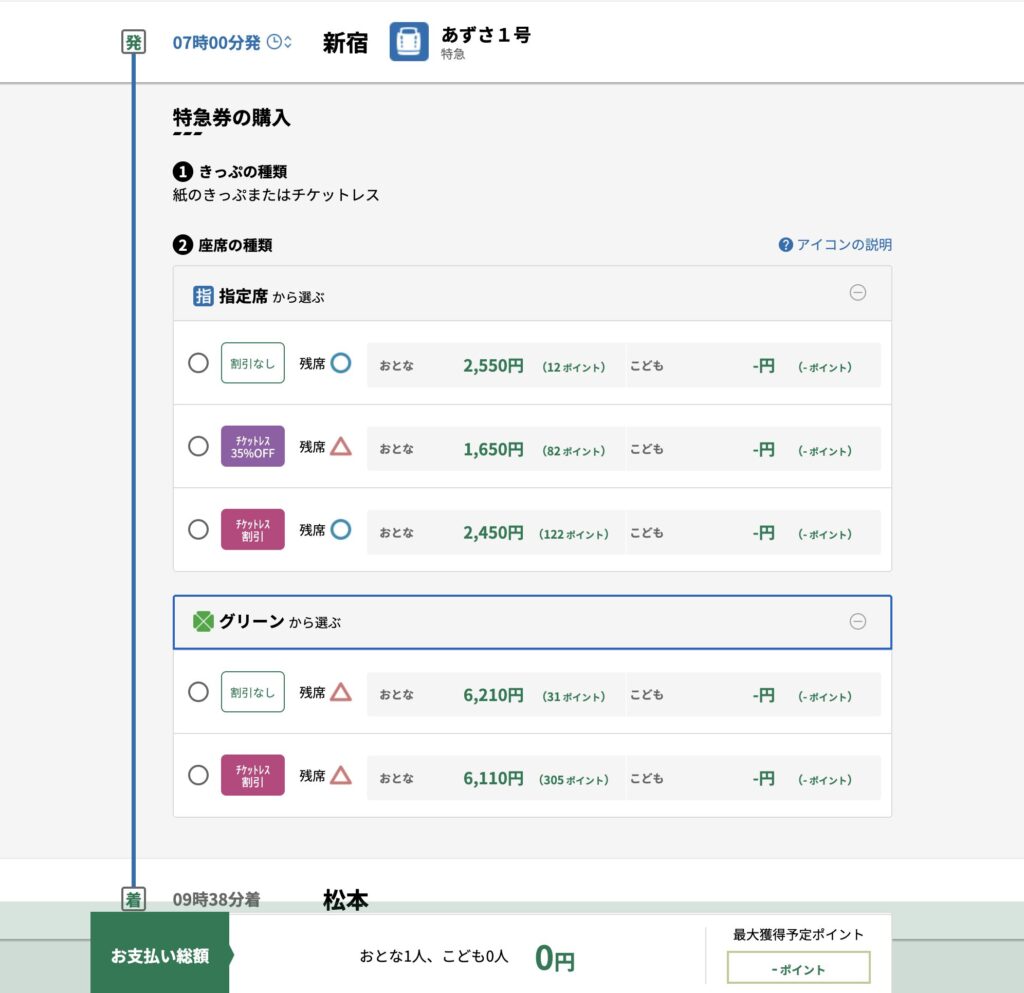The image size is (1024, 993).
Task: Click the 発 departure marker icon
Action: (133, 43)
